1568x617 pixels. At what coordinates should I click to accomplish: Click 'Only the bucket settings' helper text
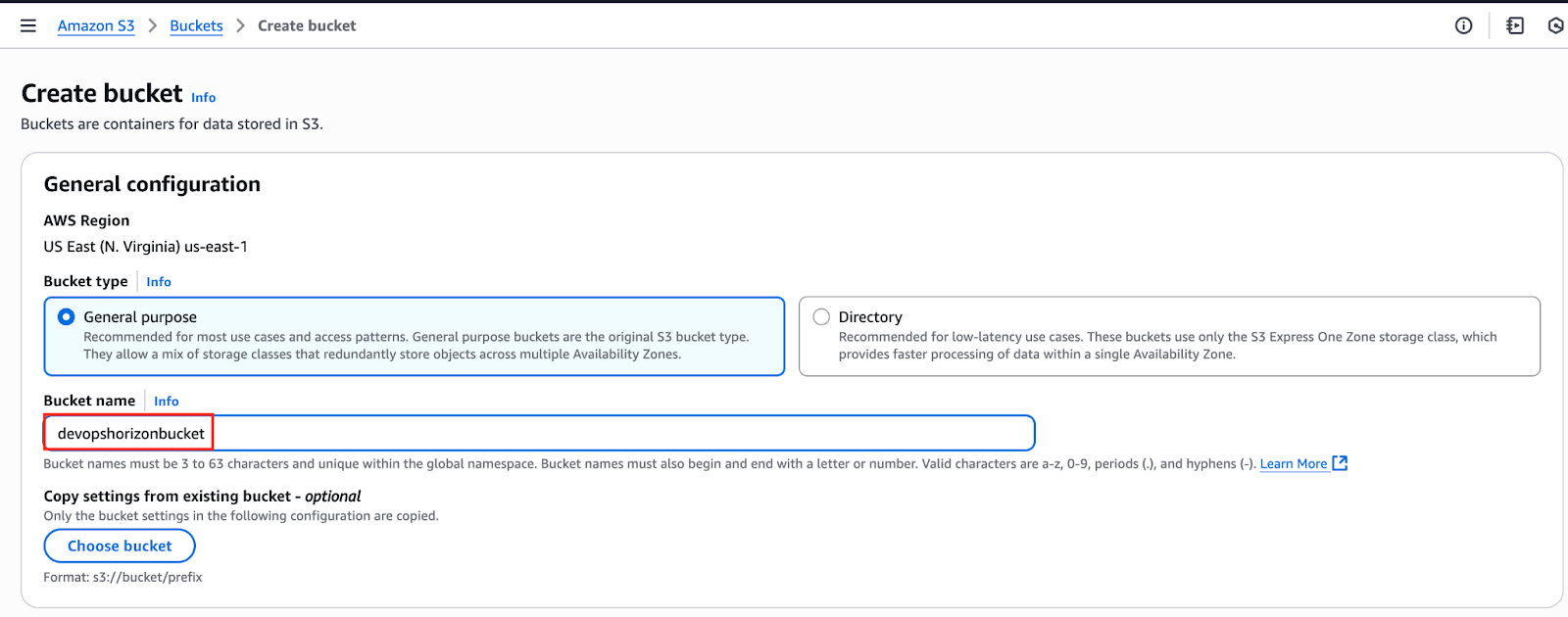[241, 515]
